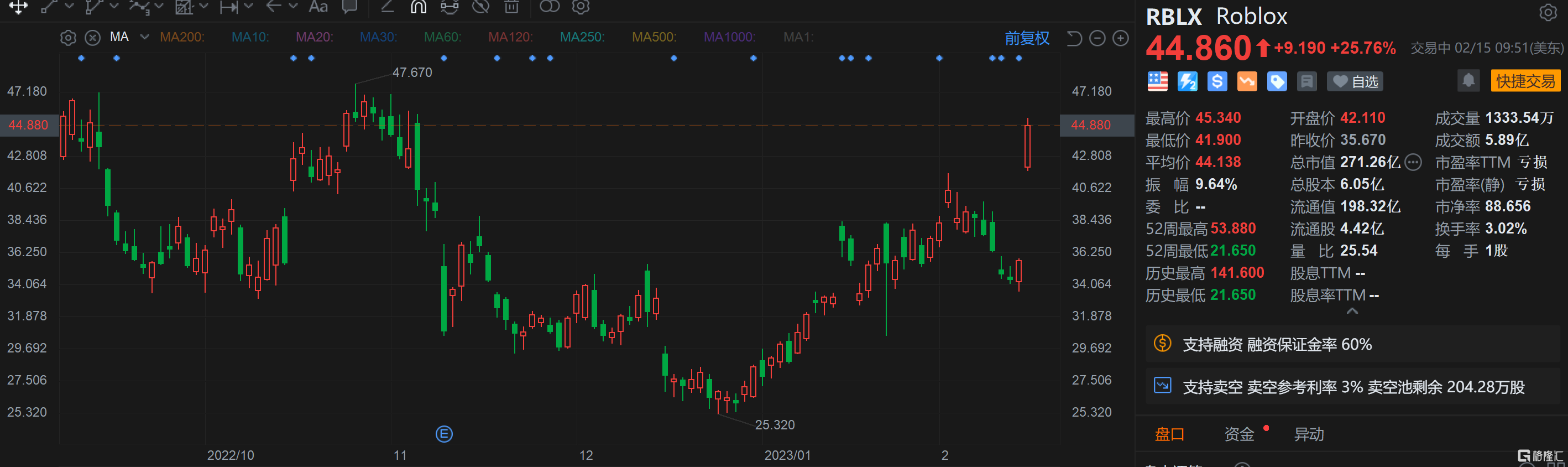
Task: Switch to the 资金 tab
Action: click(1239, 434)
